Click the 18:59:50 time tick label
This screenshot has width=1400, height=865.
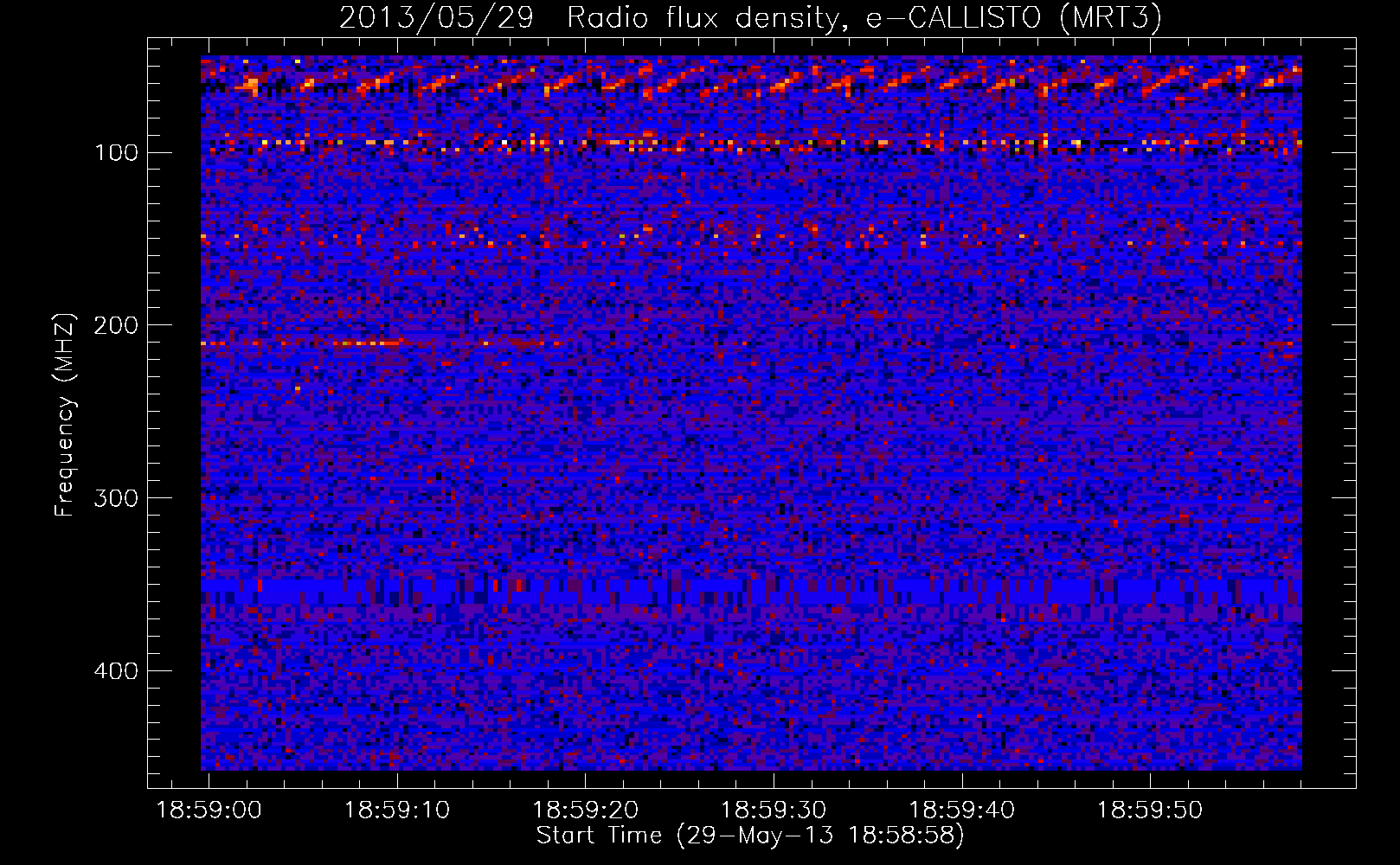tap(1150, 811)
